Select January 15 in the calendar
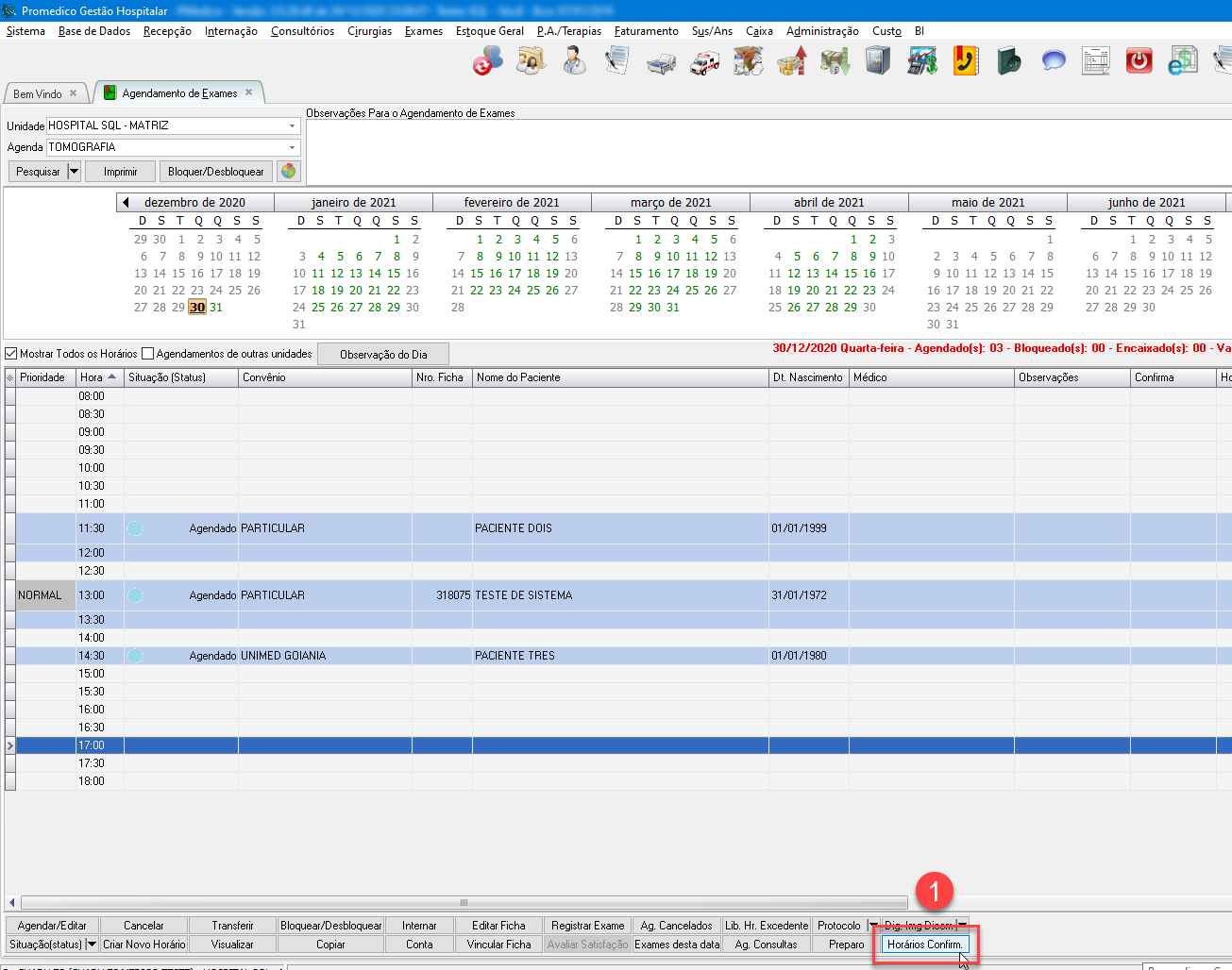Screen dimensions: 1232x970 click(394, 274)
